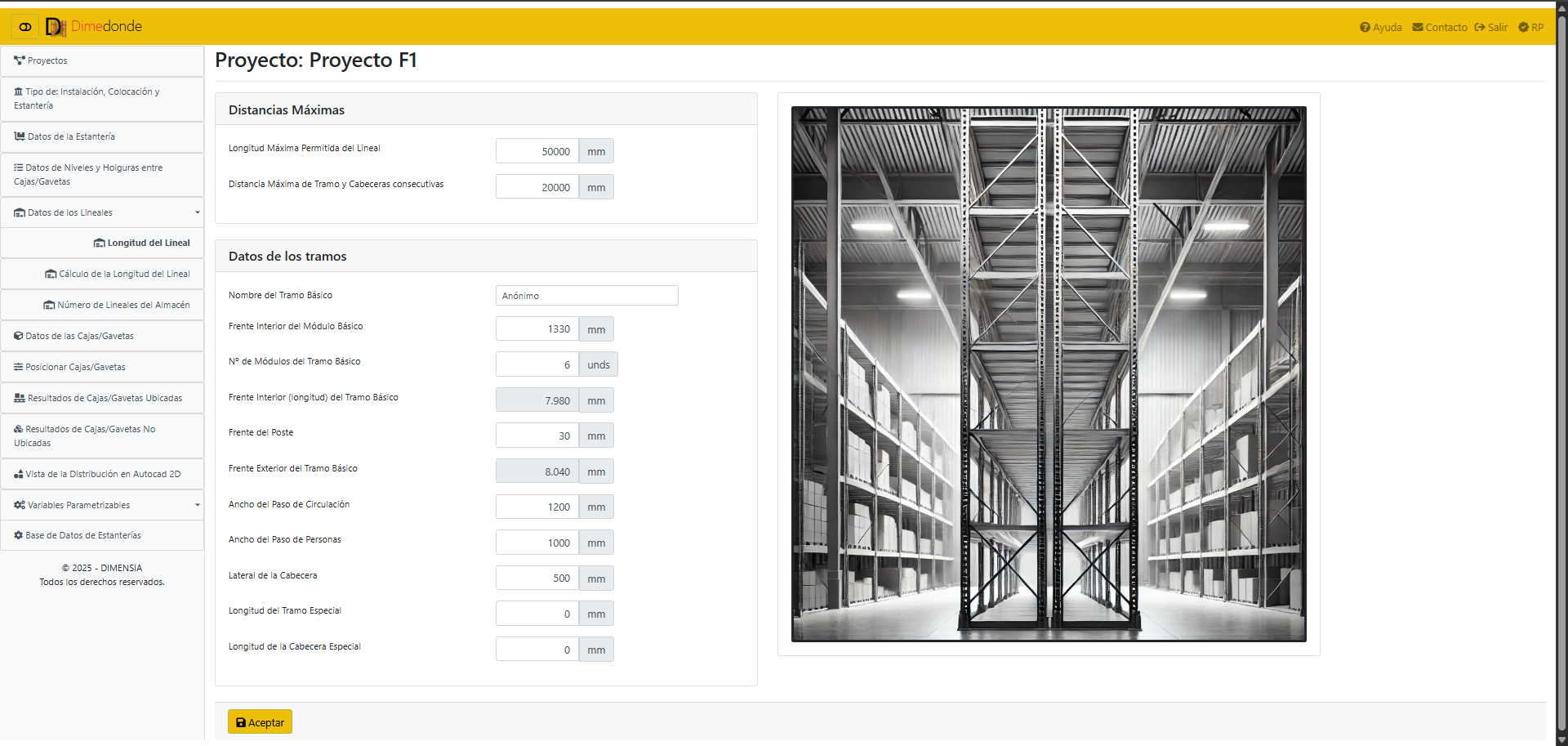
Task: Open Posicionar Cajas/Gavetas menu item
Action: (x=102, y=368)
